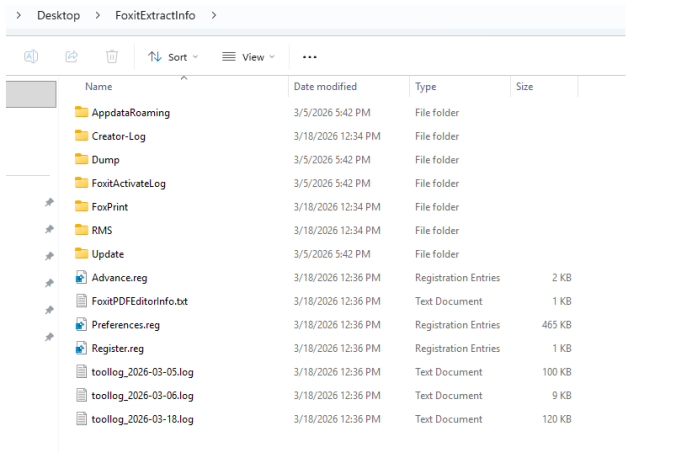Expand the chevron after Desktop breadcrumb
The width and height of the screenshot is (693, 458).
[x=98, y=15]
